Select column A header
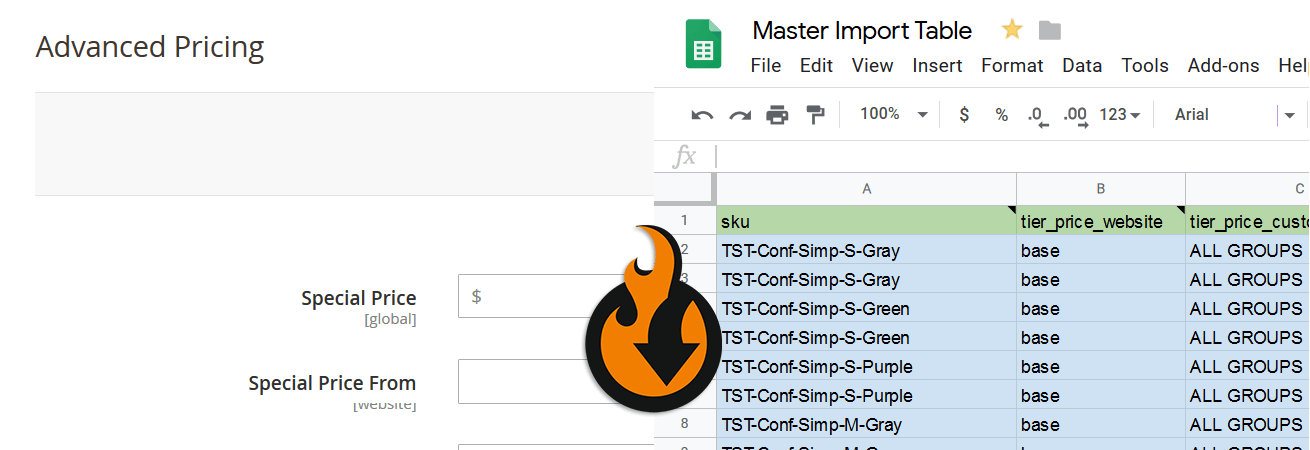1310x450 pixels. pos(867,189)
